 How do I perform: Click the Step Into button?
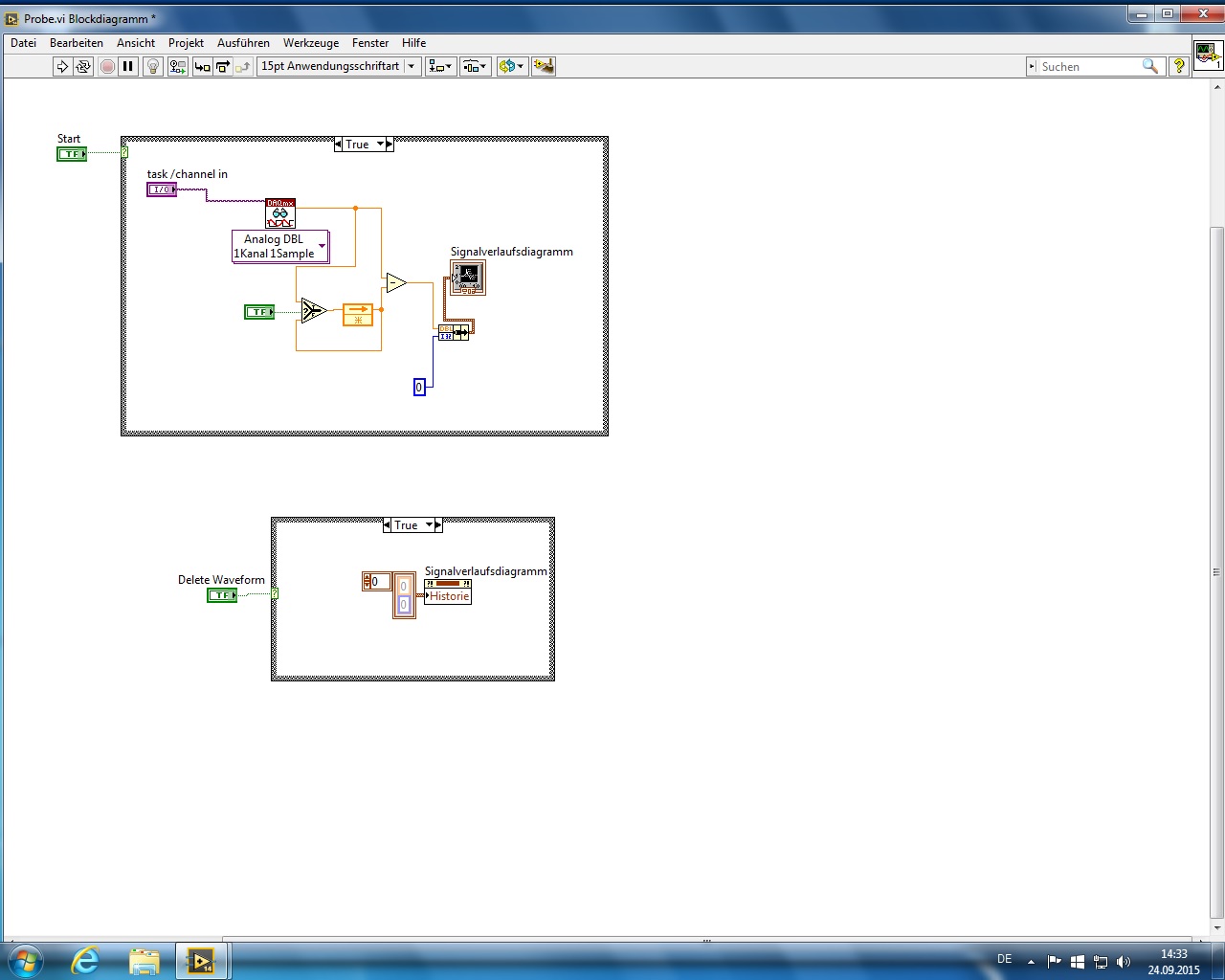(x=202, y=66)
